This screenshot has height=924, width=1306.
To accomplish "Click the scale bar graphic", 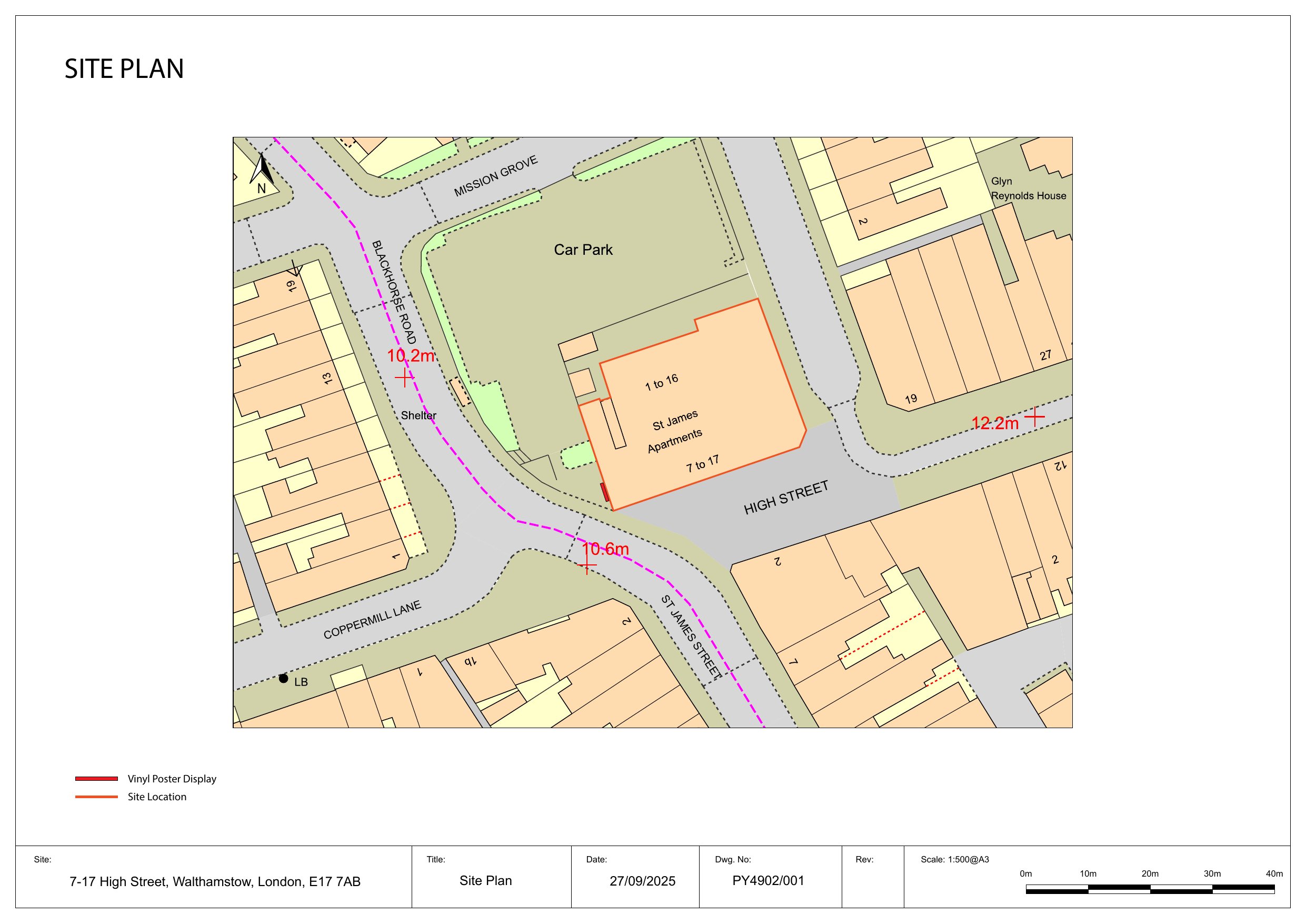I will tap(1150, 889).
